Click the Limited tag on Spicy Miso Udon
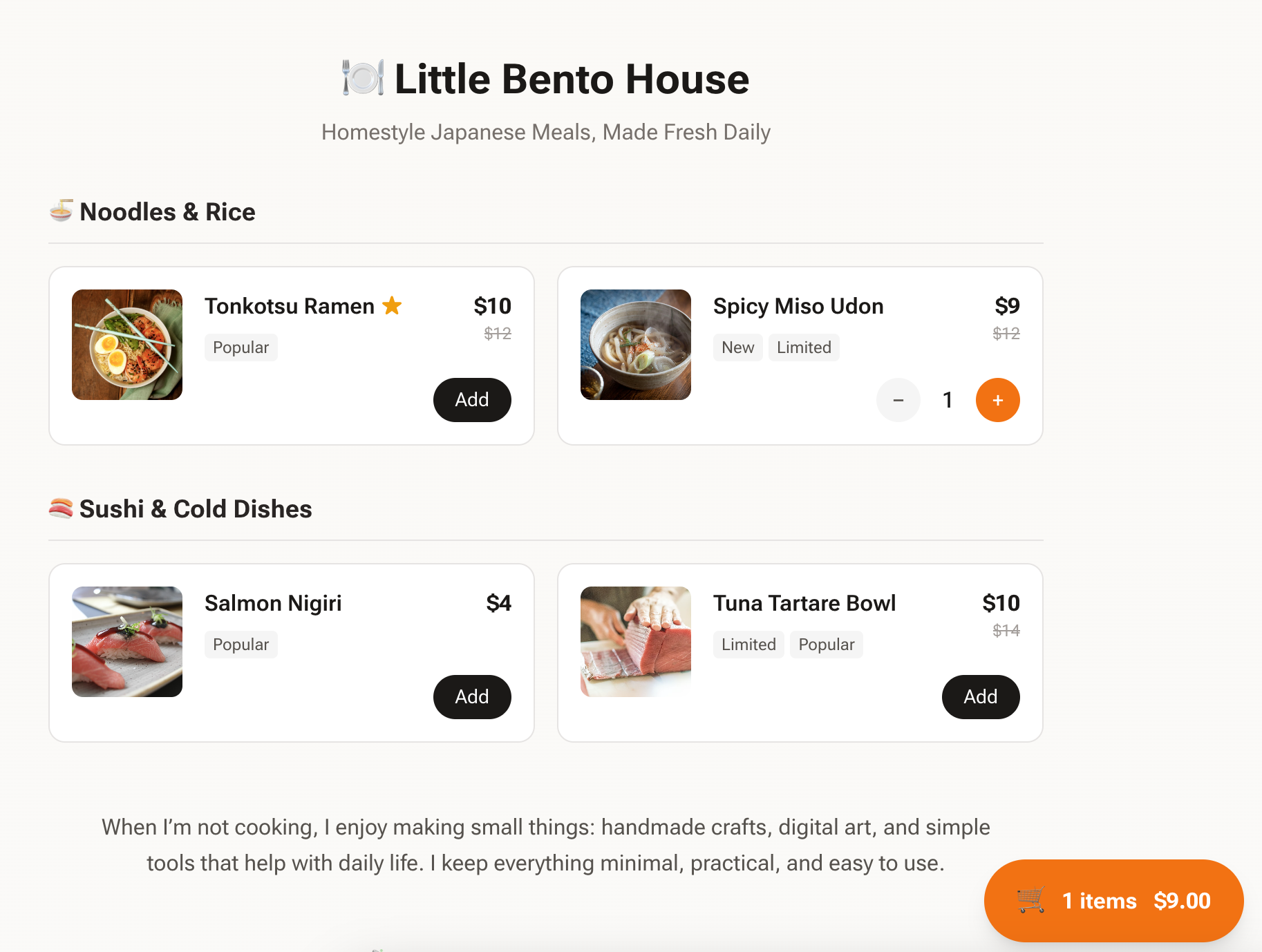This screenshot has width=1262, height=952. pyautogui.click(x=804, y=348)
